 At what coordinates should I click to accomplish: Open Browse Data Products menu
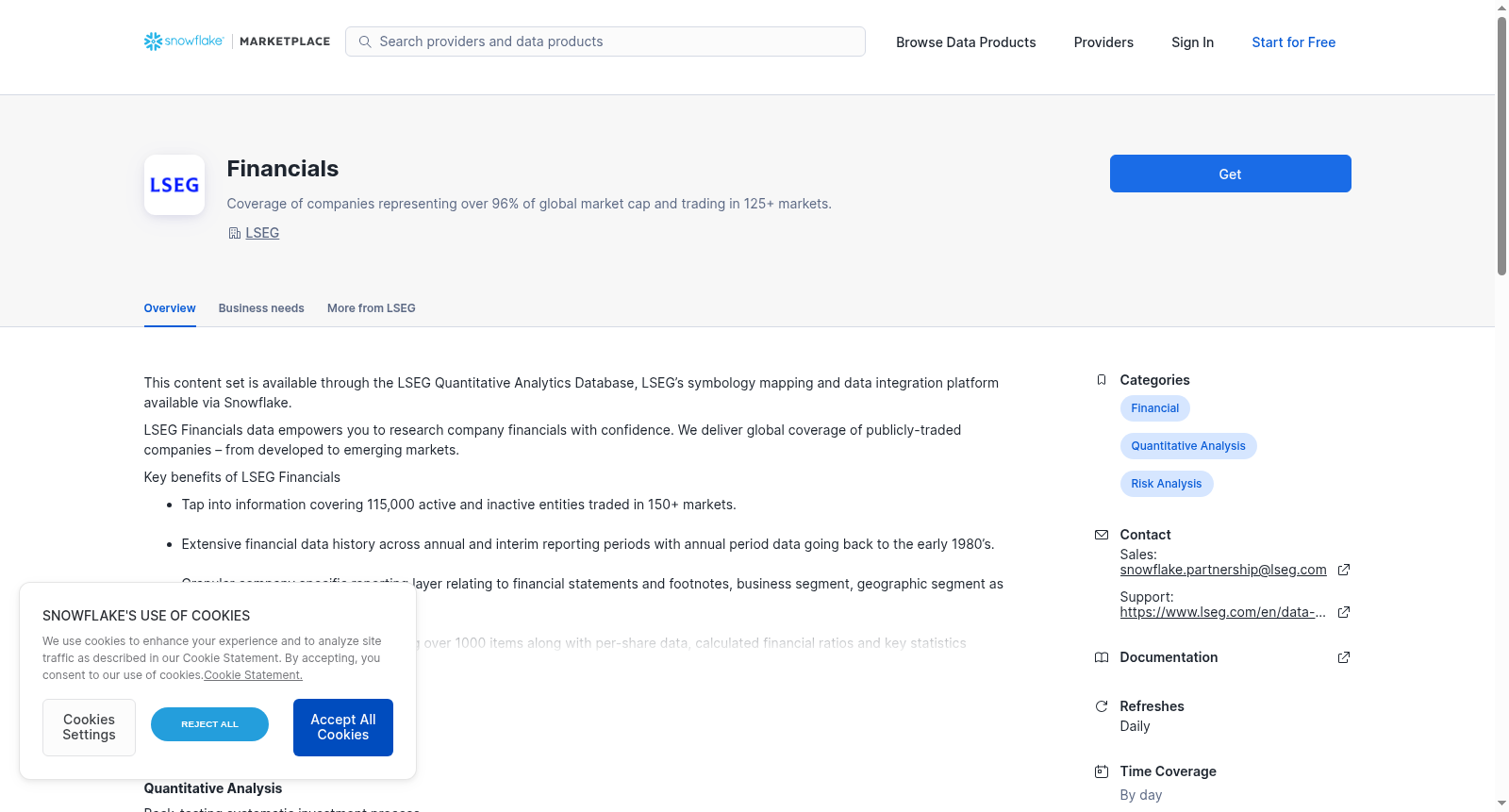pyautogui.click(x=966, y=42)
